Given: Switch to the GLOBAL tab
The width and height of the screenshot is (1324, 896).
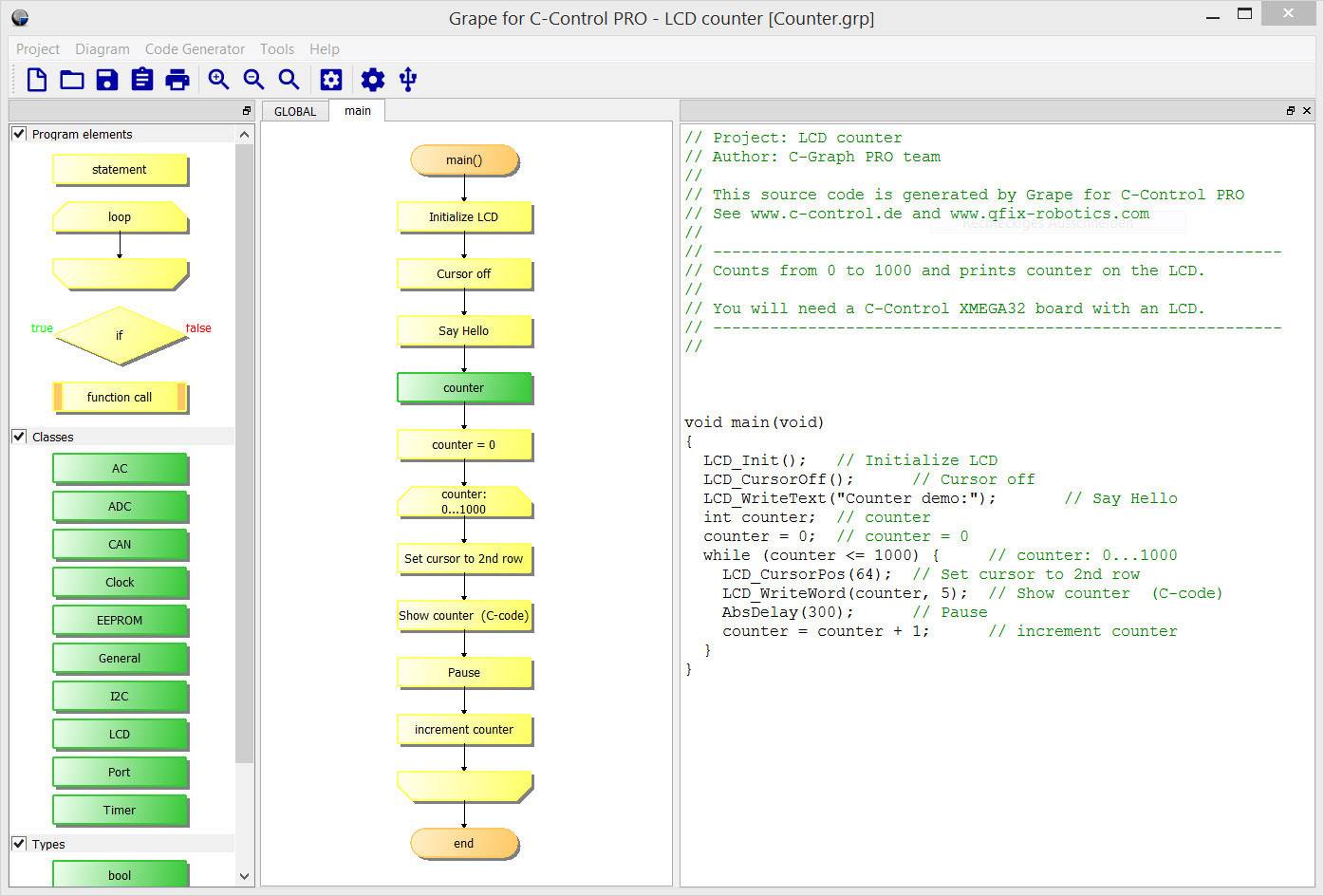Looking at the screenshot, I should [x=295, y=111].
